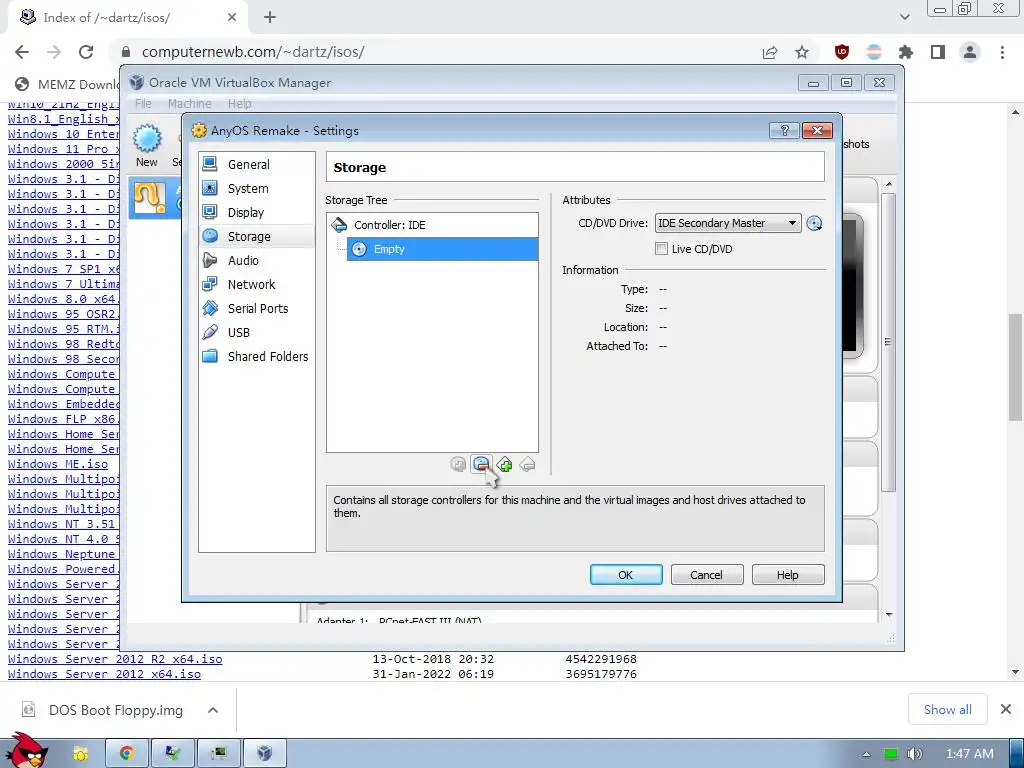
Task: Open Chrome extensions puzzle icon
Action: point(905,52)
